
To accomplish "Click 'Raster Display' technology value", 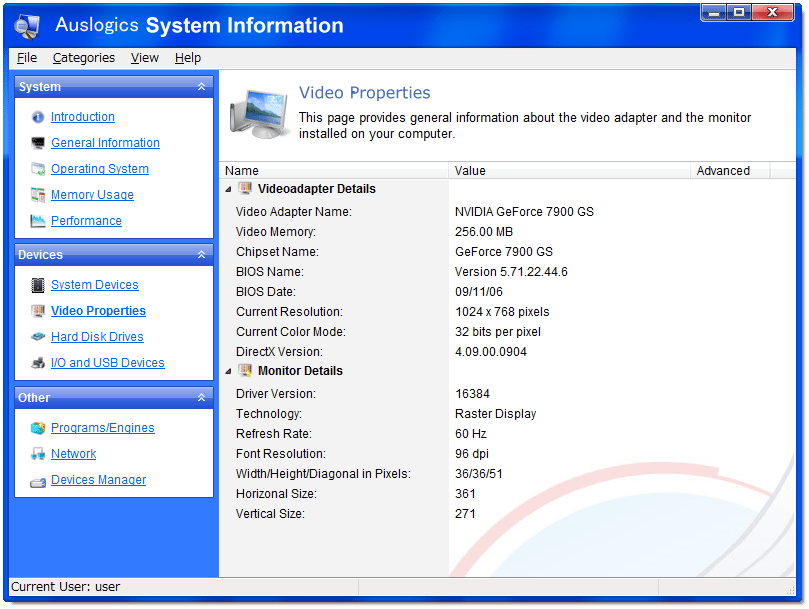I will [x=495, y=414].
